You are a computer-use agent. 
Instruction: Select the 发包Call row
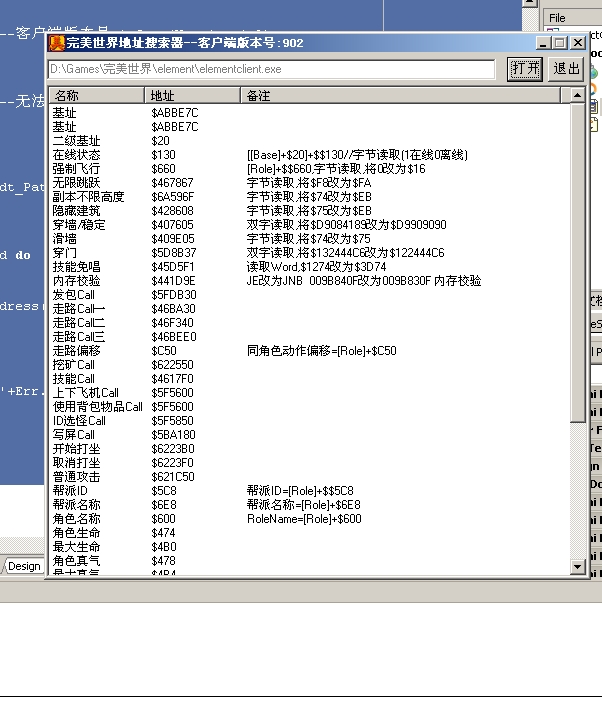point(309,295)
